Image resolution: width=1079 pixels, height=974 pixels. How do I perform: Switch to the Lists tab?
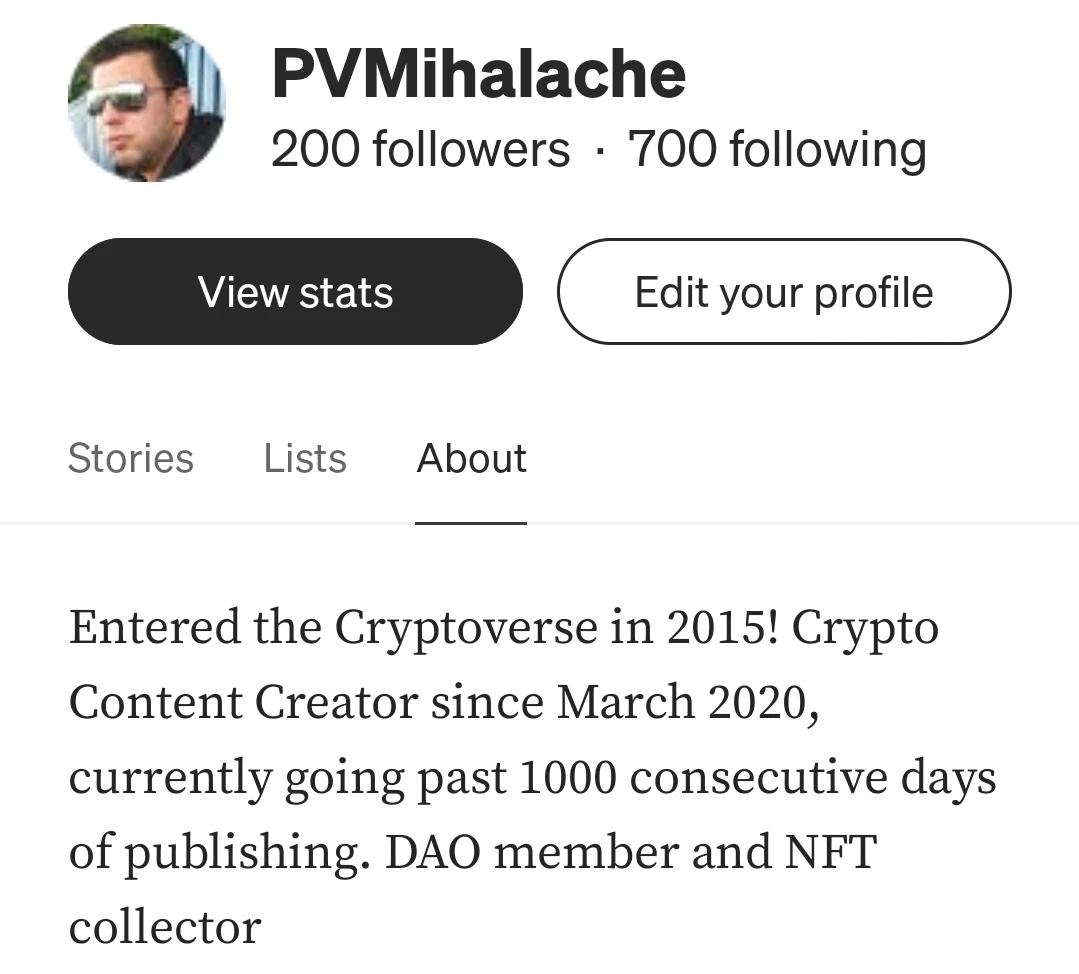coord(305,458)
